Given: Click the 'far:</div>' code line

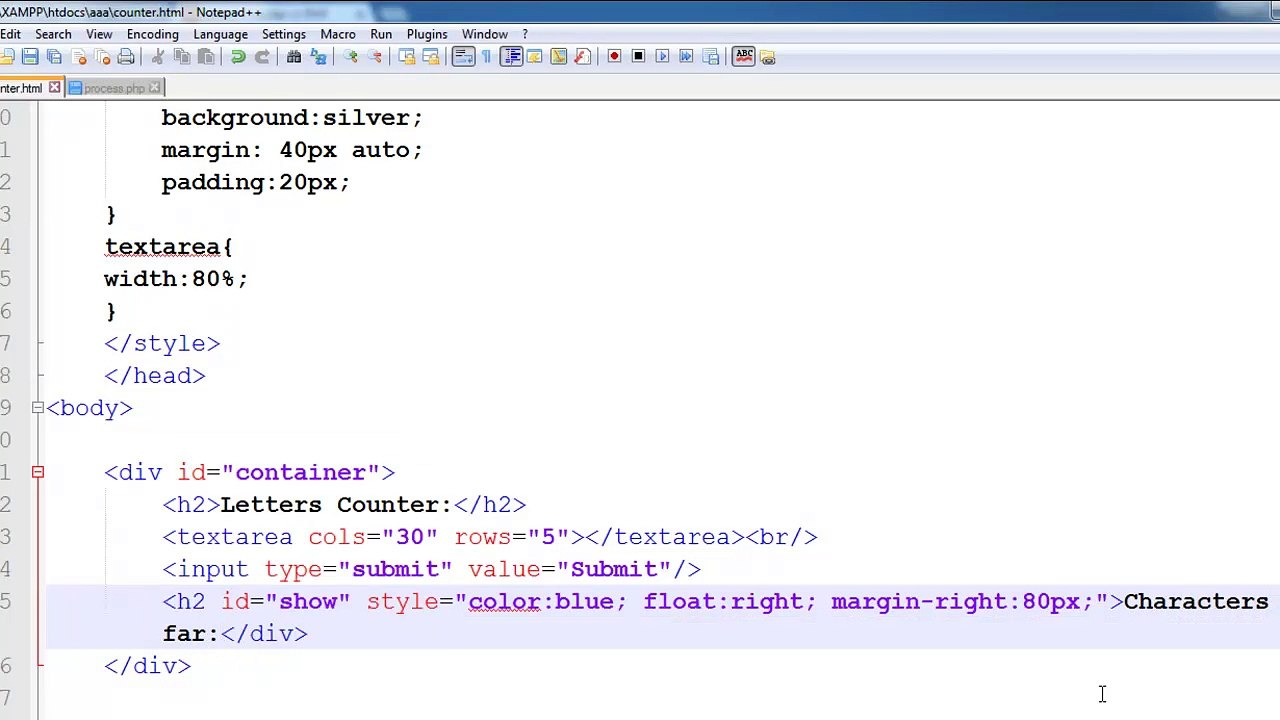Looking at the screenshot, I should 235,634.
